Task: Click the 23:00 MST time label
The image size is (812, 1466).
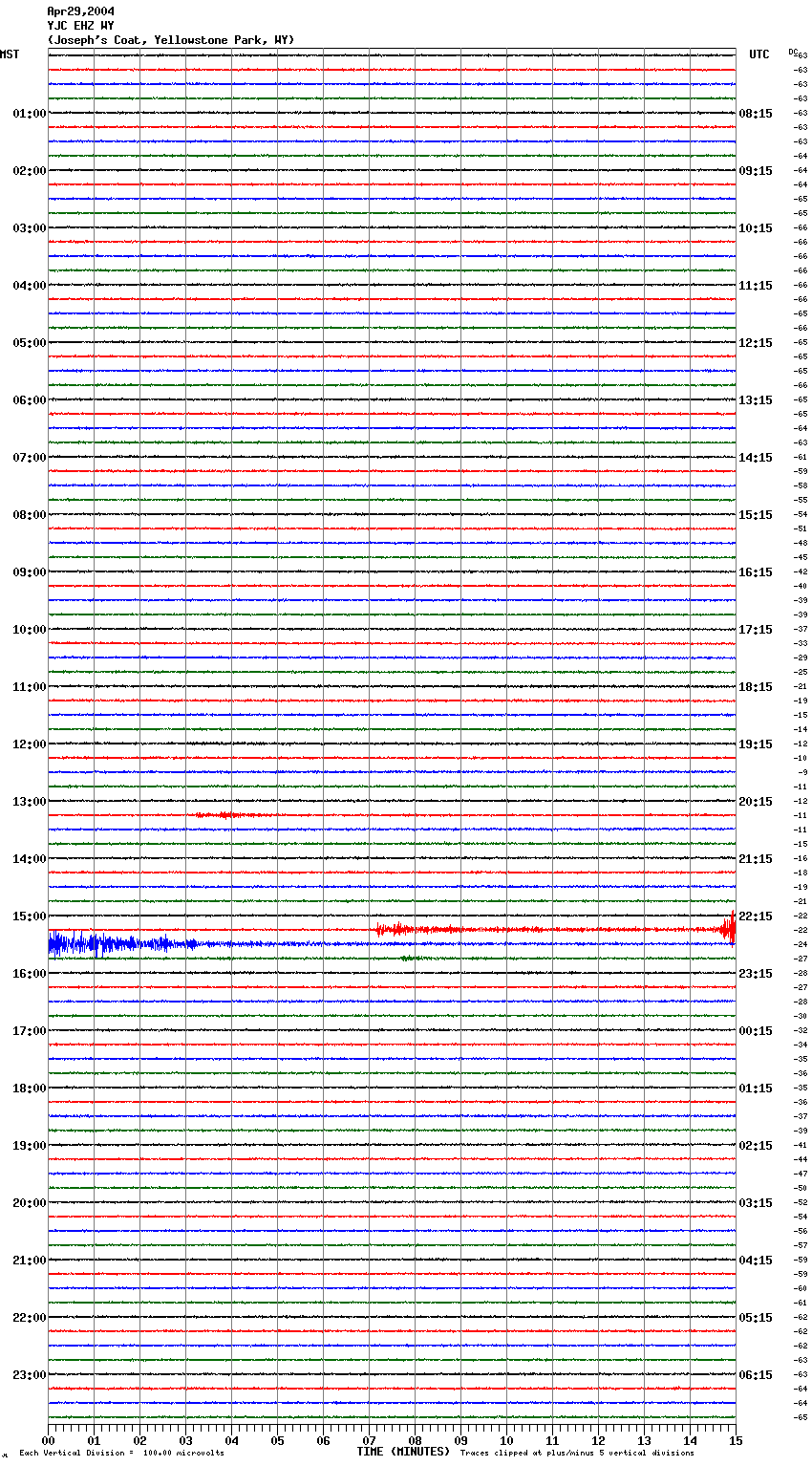Action: (x=30, y=1375)
